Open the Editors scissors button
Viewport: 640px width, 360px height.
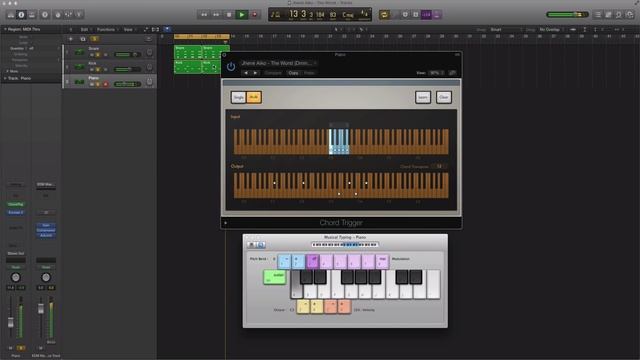[x=79, y=15]
